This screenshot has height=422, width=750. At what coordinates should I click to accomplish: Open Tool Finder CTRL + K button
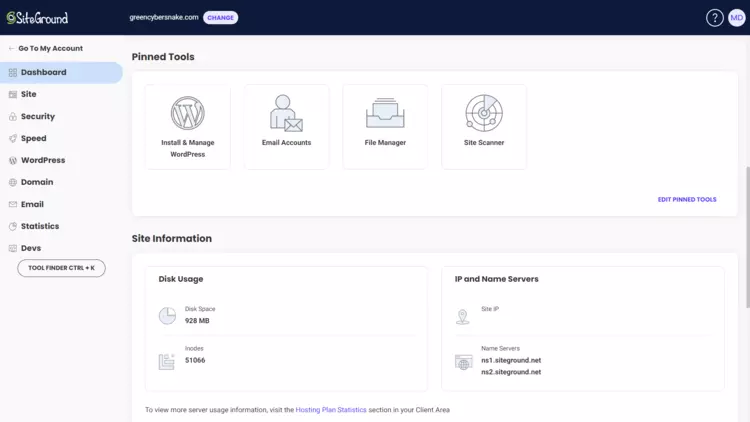click(61, 268)
